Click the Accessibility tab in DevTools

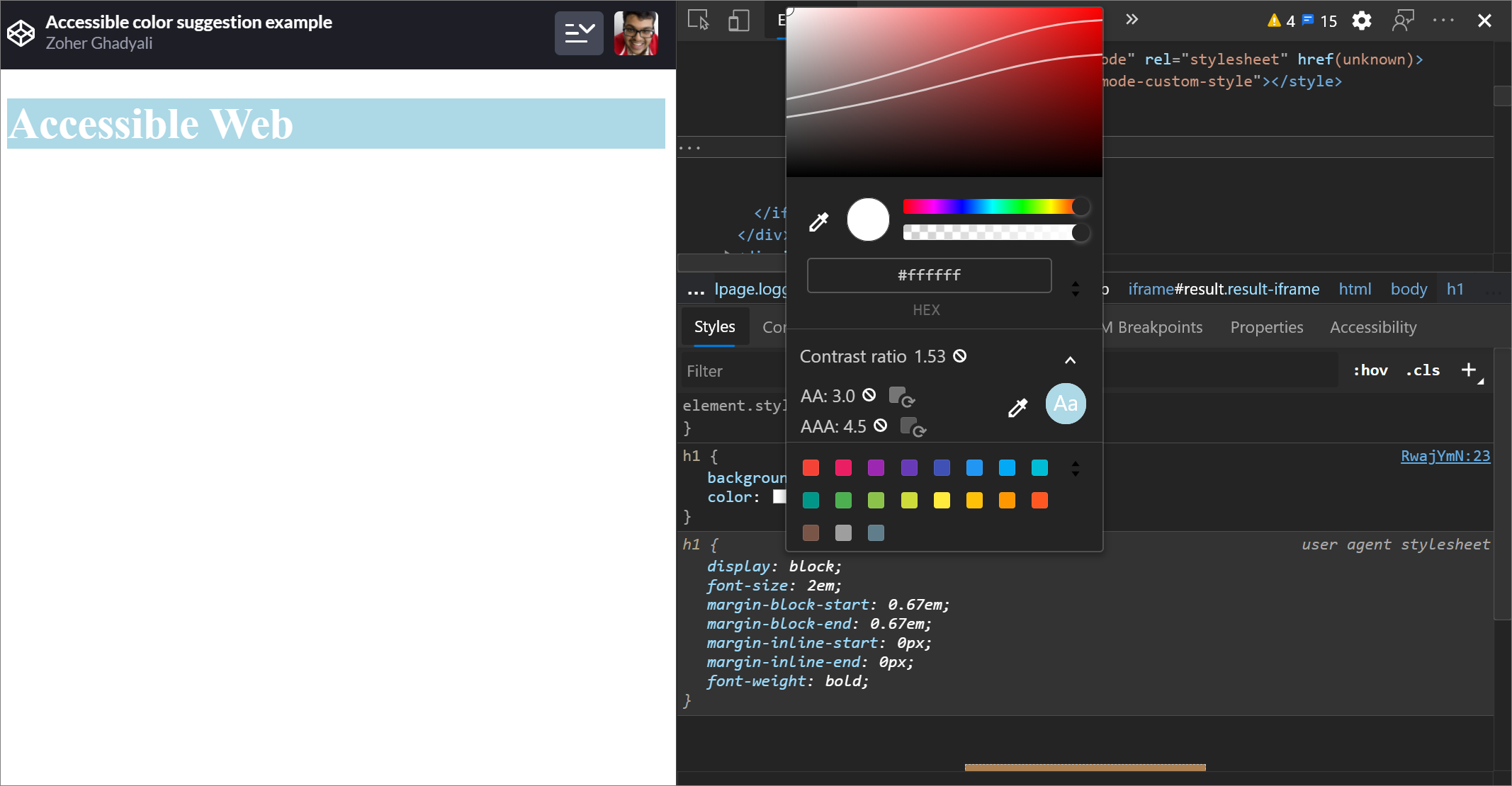(1373, 327)
